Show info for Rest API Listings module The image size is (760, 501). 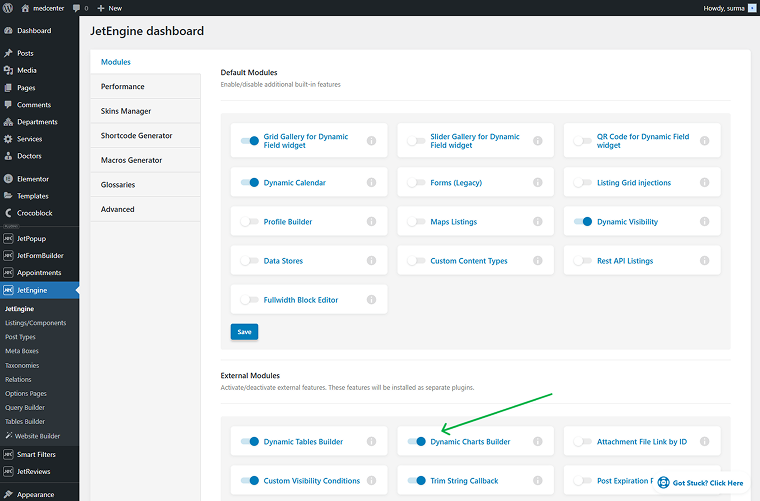point(704,261)
